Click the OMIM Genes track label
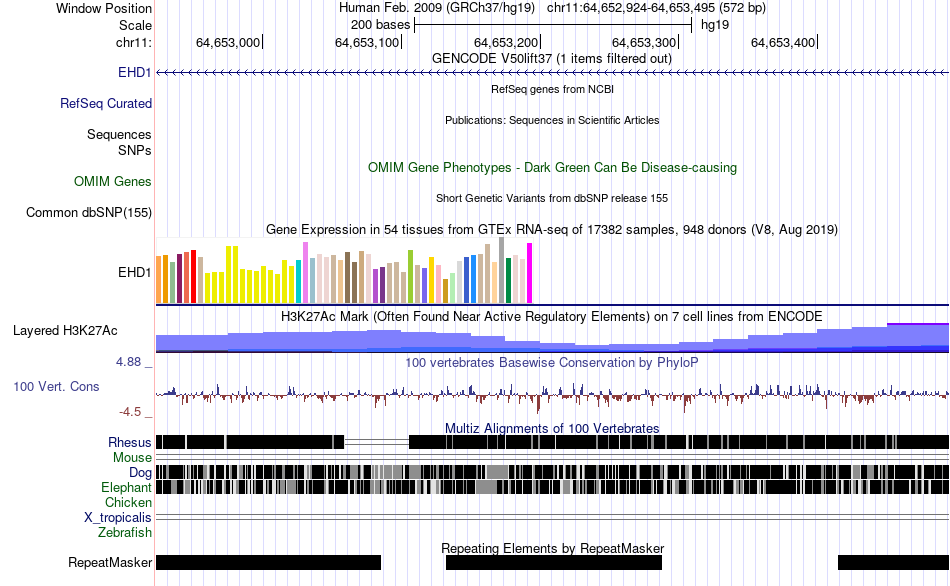Screen dimensions: 950x586 (113, 182)
